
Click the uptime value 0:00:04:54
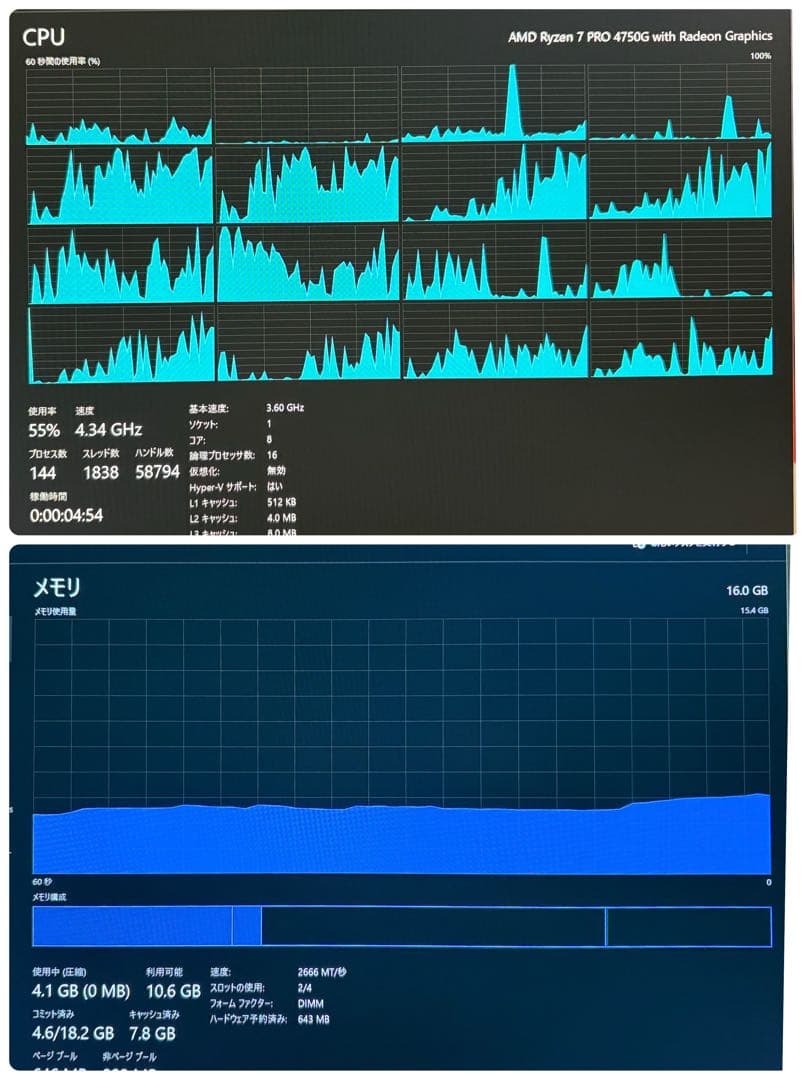[x=66, y=515]
